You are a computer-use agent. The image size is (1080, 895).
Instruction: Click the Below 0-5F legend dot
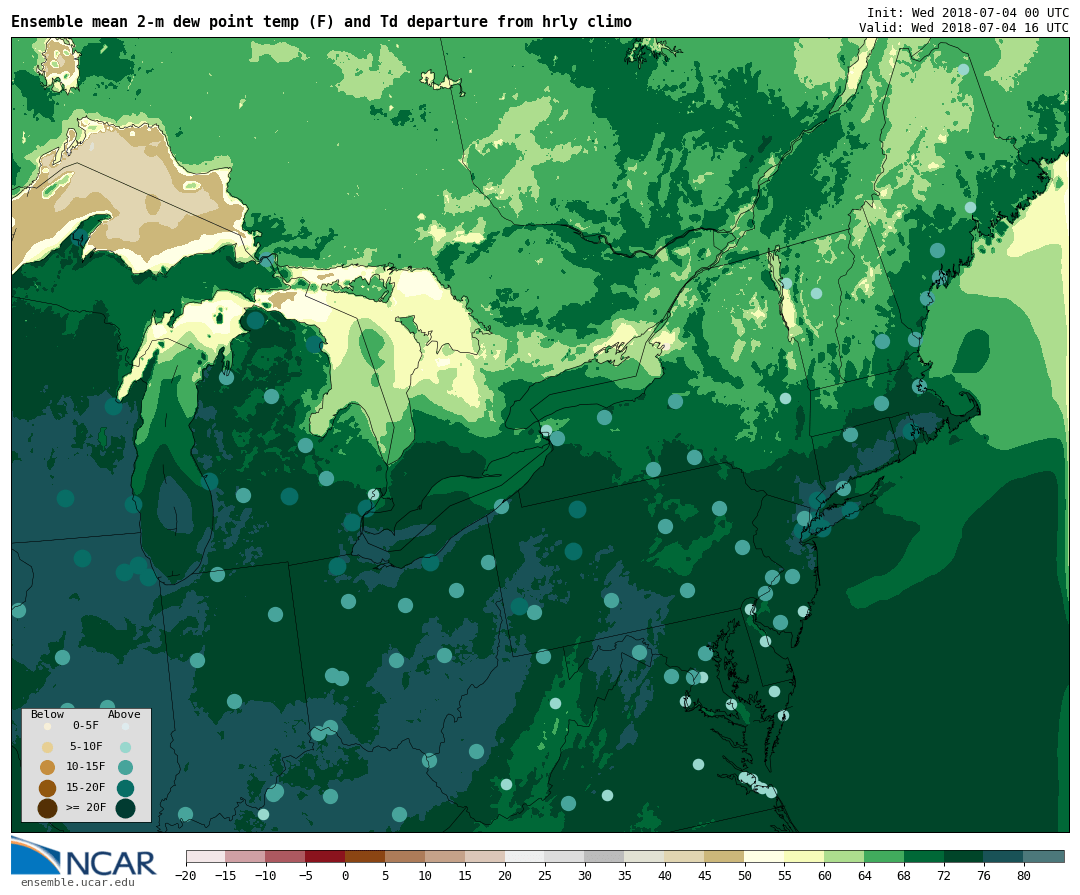pyautogui.click(x=47, y=726)
